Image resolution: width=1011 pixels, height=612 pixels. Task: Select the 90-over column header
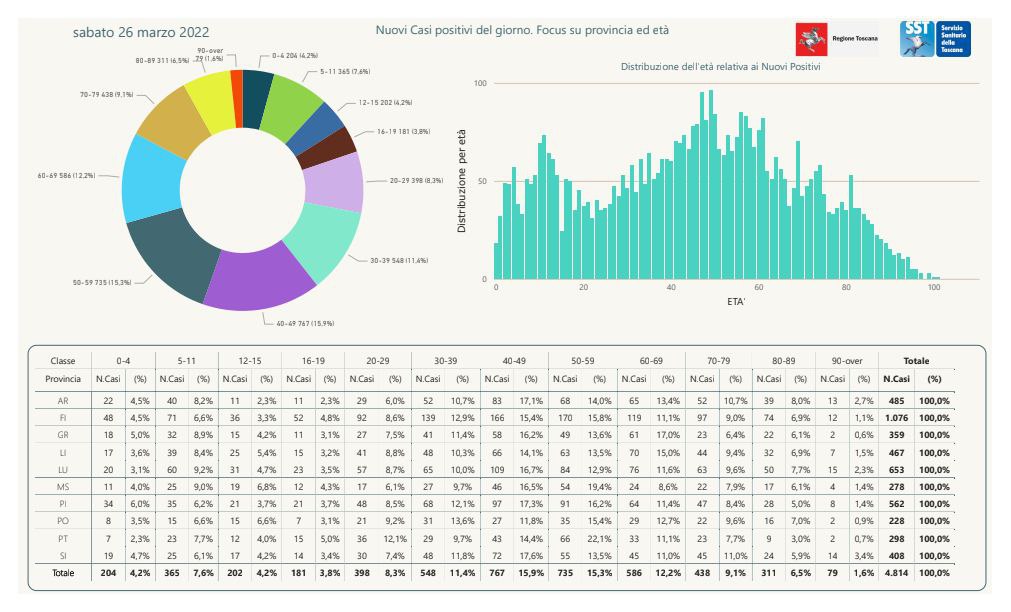pyautogui.click(x=841, y=360)
